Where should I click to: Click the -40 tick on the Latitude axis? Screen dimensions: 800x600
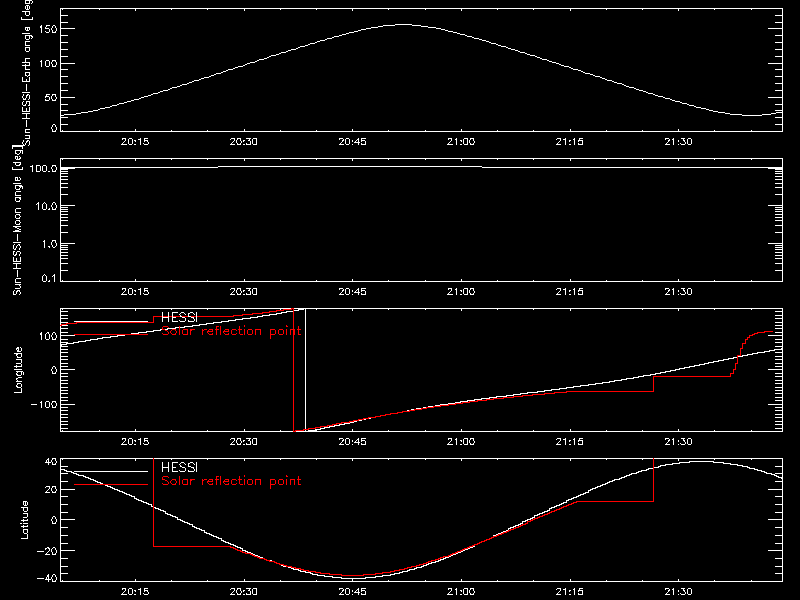pos(47,579)
